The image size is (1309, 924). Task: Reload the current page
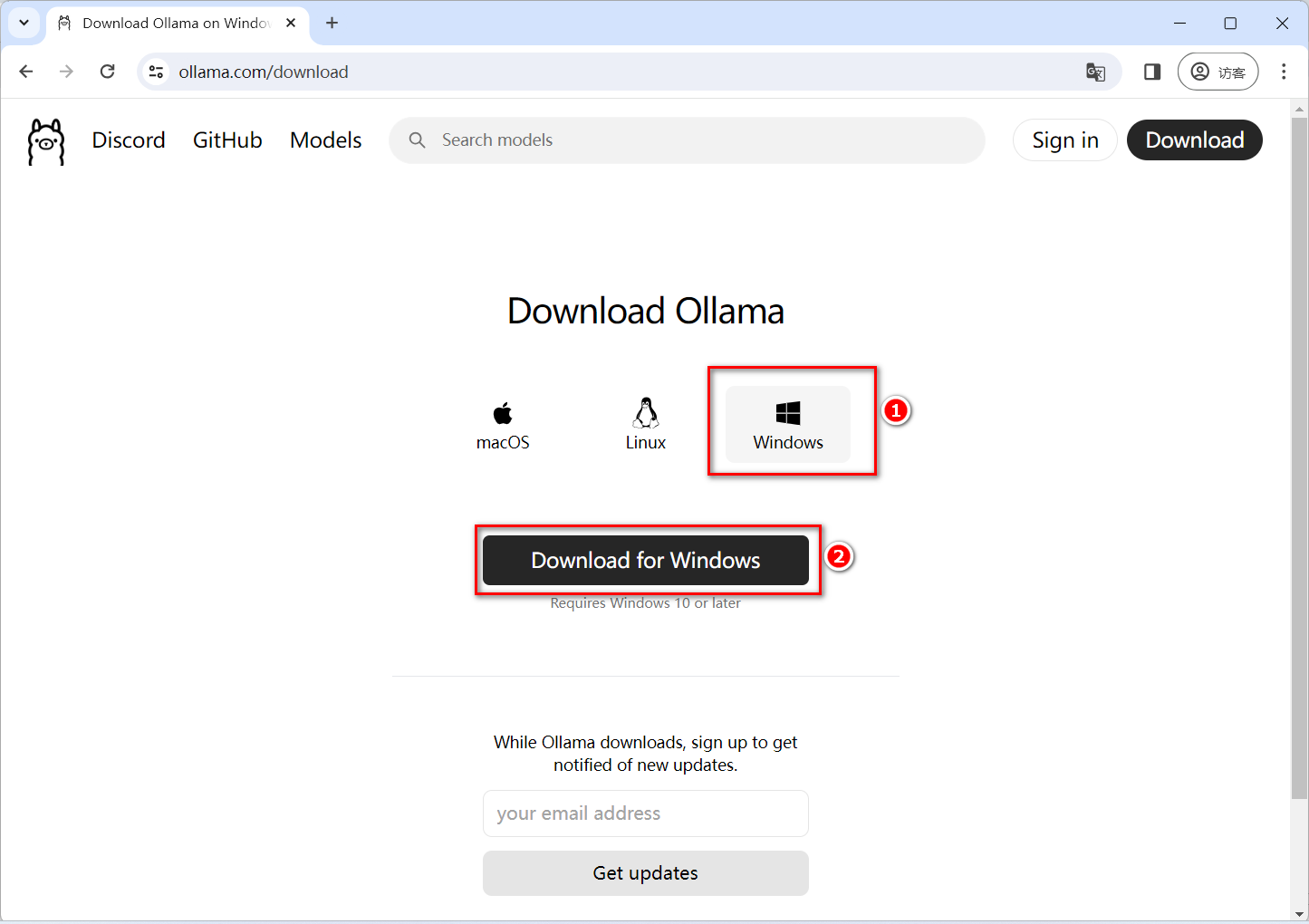point(107,72)
